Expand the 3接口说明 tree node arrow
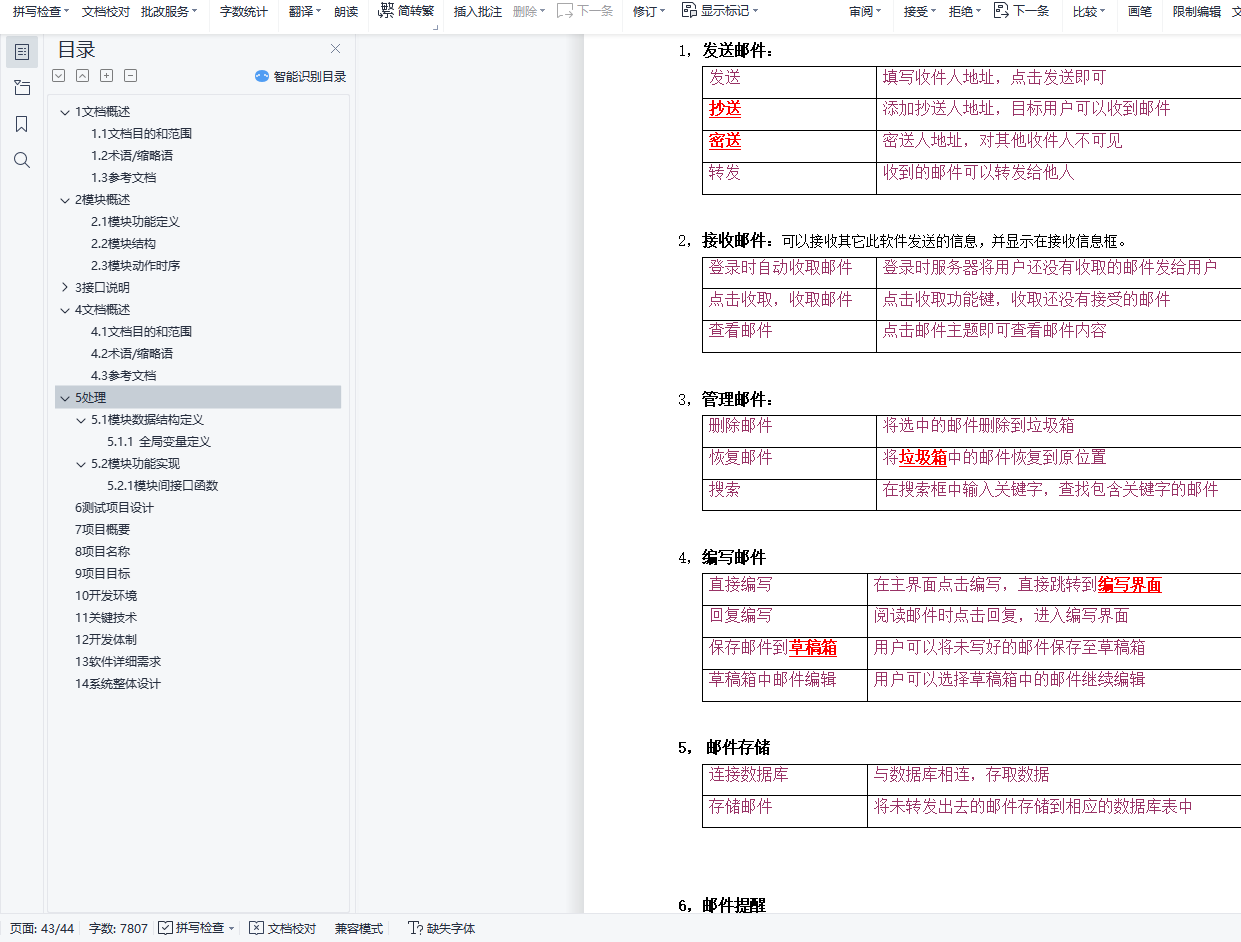The width and height of the screenshot is (1241, 942). click(x=65, y=288)
